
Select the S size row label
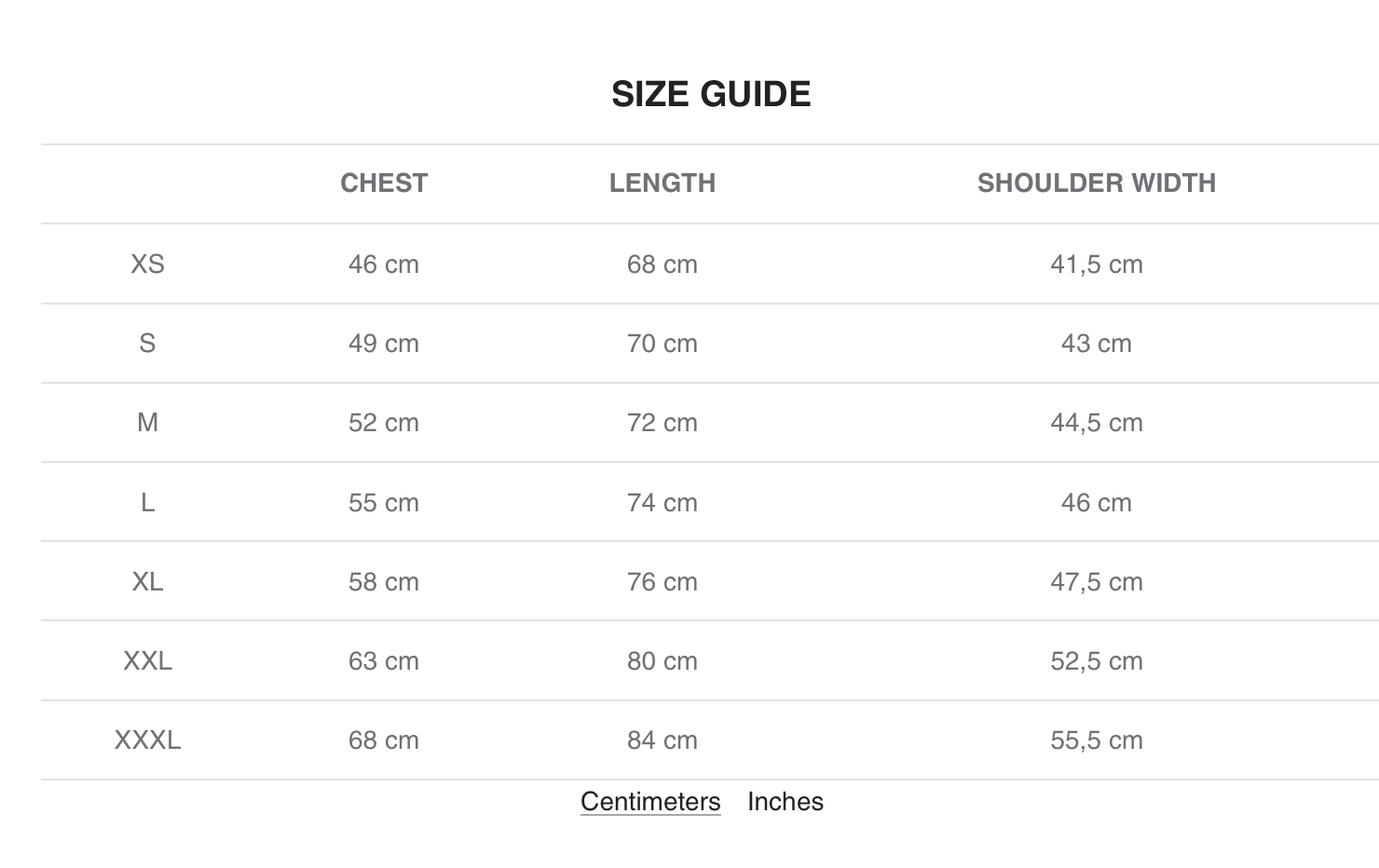pos(147,344)
